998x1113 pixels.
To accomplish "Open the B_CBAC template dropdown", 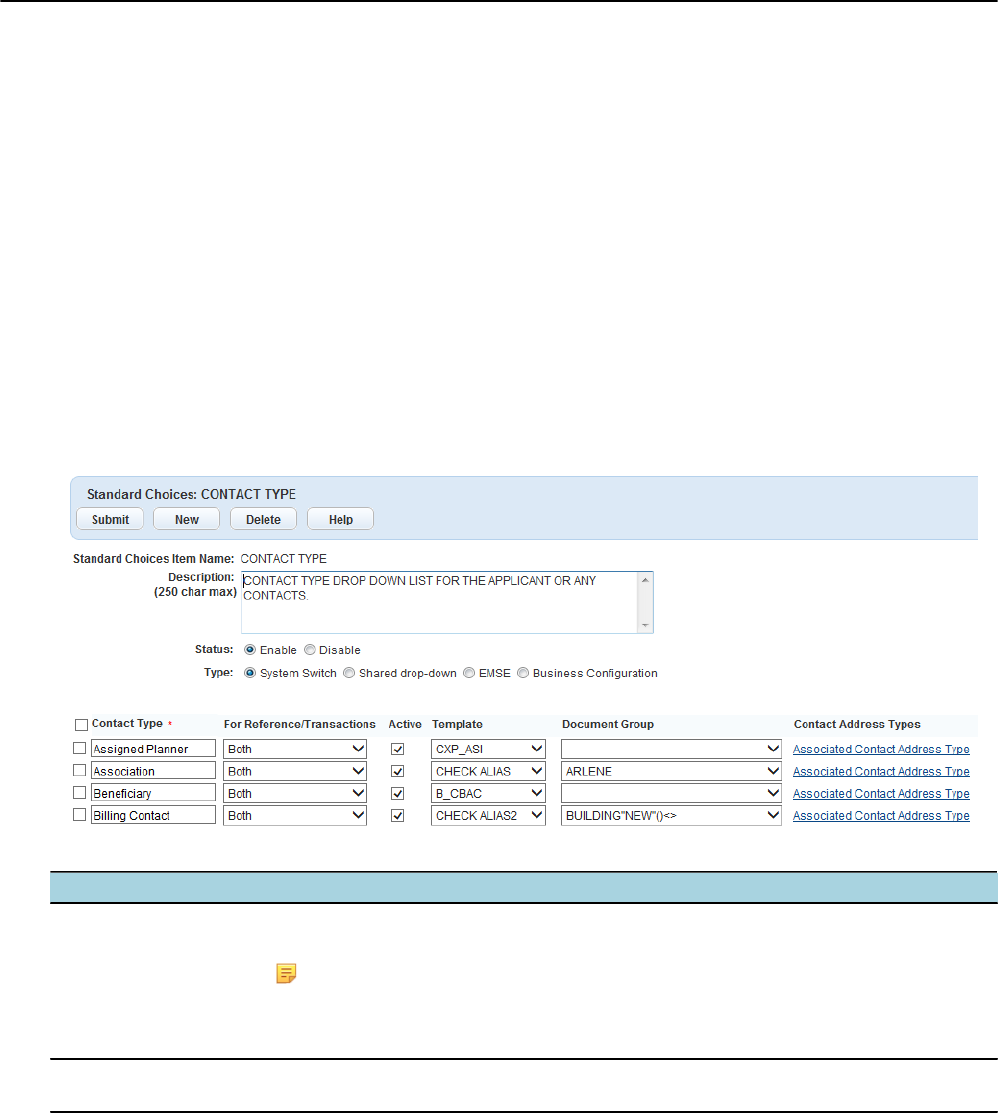I will click(488, 793).
